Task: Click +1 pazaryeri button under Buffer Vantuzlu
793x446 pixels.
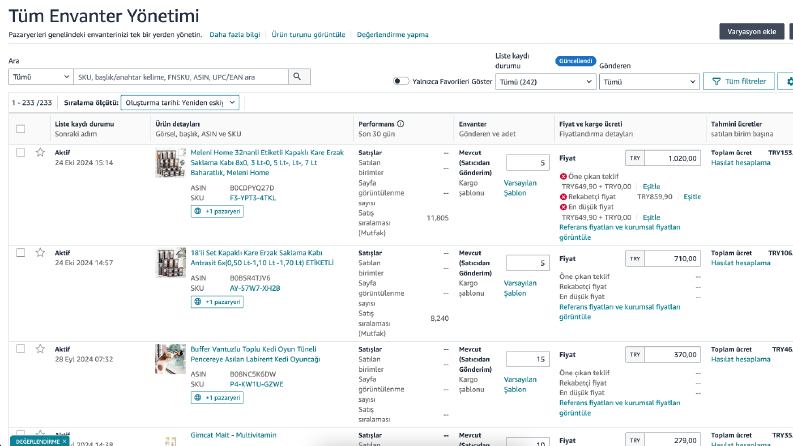Action: pos(217,397)
